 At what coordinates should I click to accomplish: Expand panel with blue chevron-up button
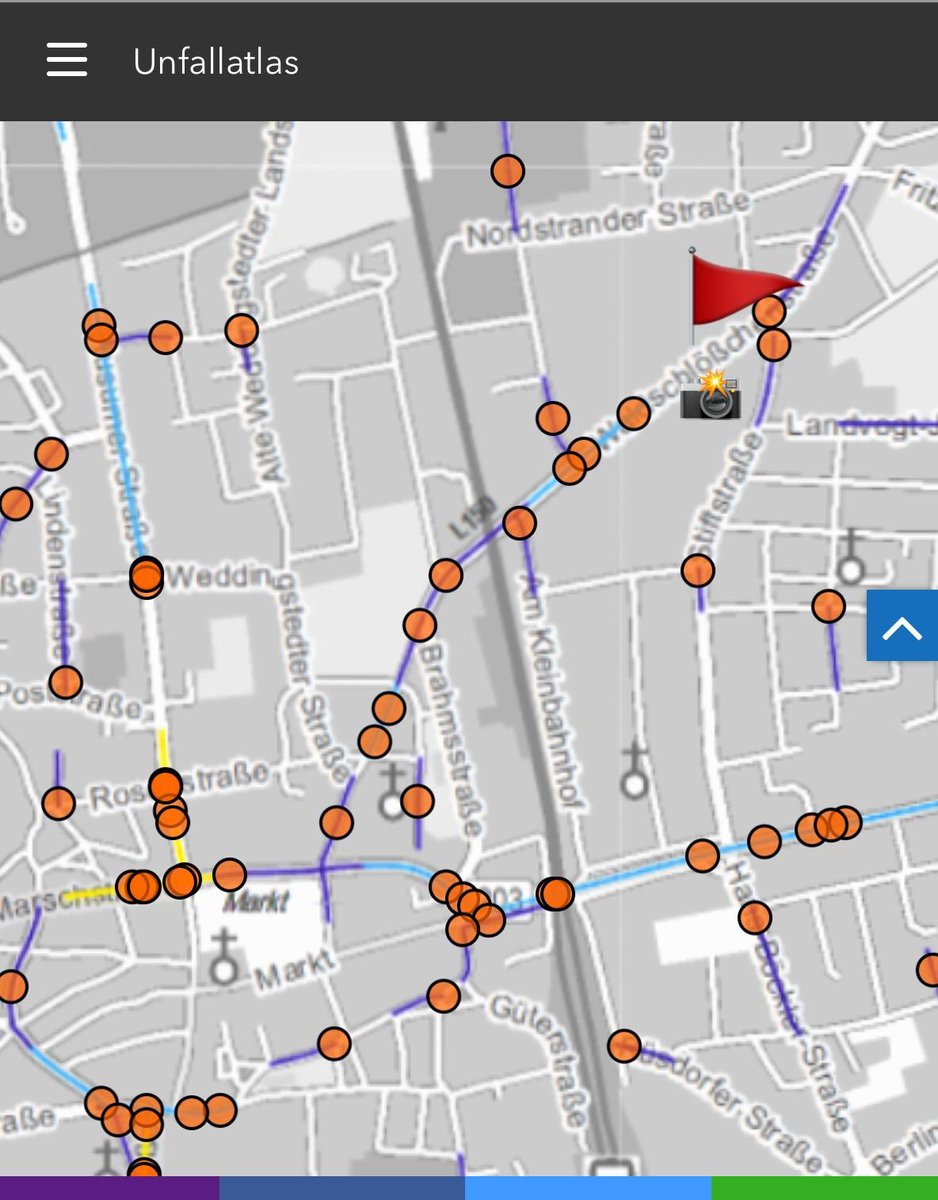click(902, 626)
